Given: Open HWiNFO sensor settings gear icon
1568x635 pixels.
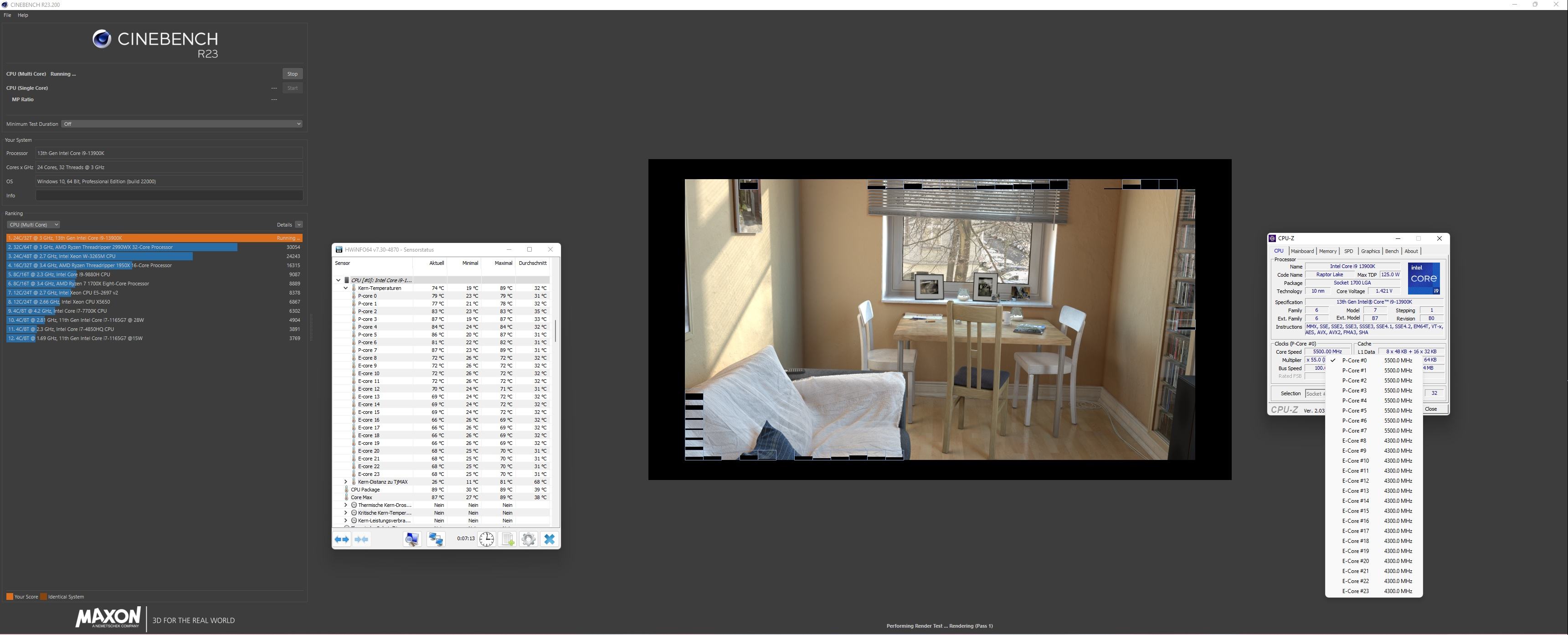Looking at the screenshot, I should pos(528,539).
